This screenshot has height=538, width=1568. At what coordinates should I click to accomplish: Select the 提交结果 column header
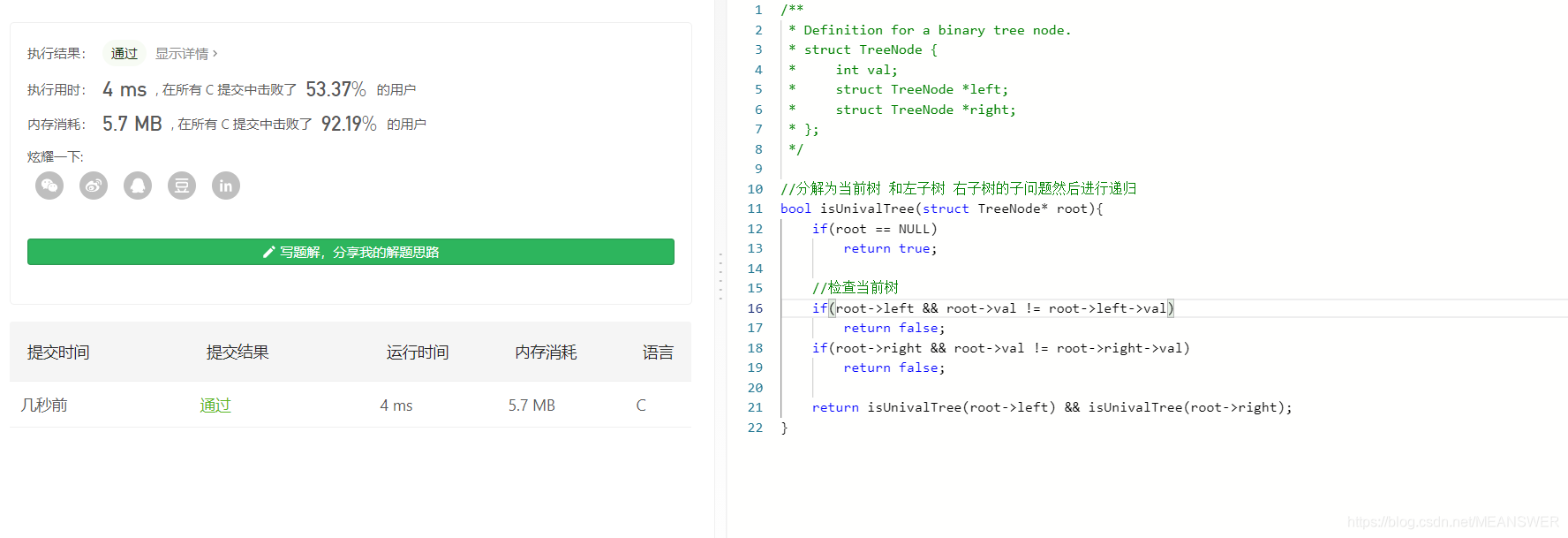[237, 352]
